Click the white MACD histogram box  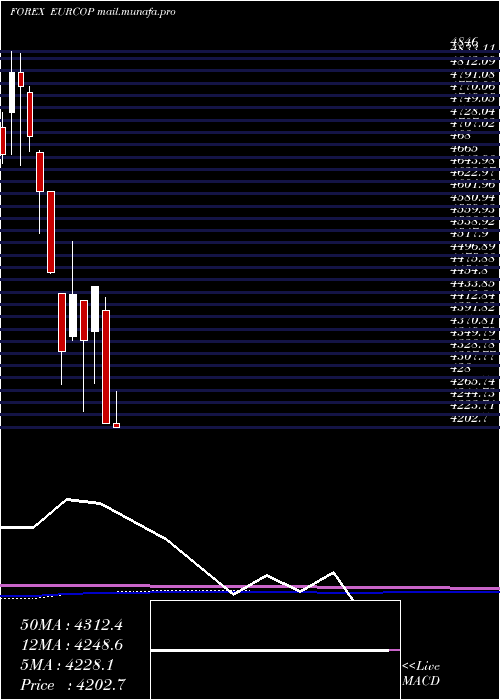(x=275, y=650)
